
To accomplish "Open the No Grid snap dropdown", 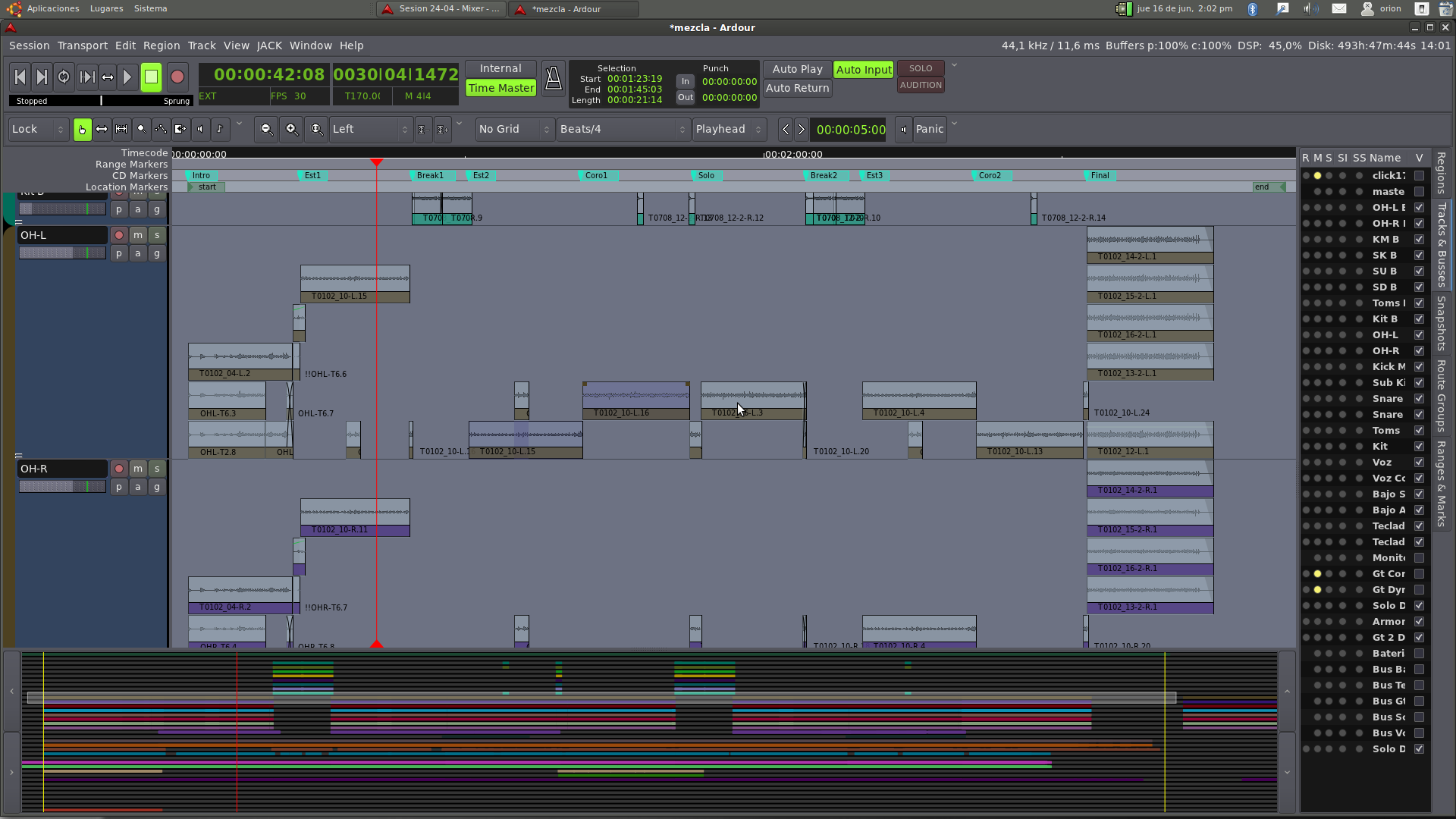I will point(513,130).
